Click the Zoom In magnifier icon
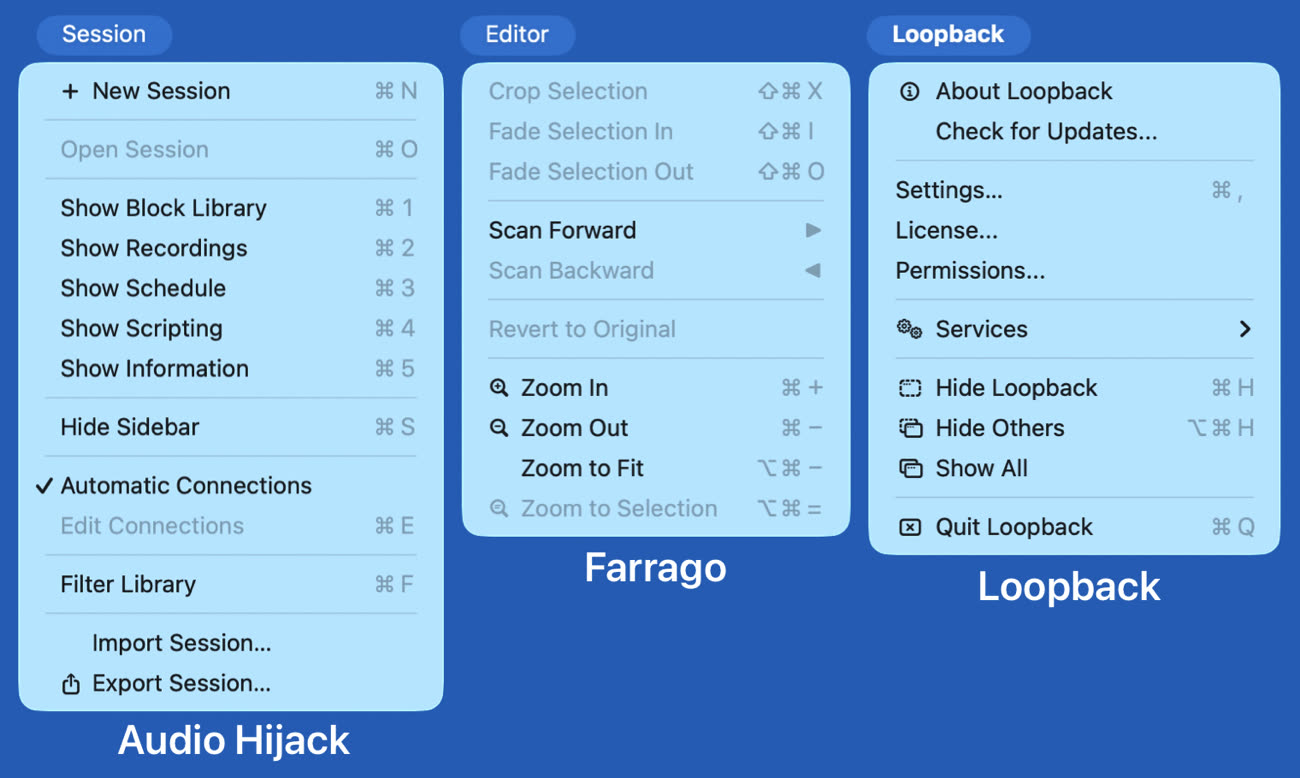Viewport: 1300px width, 778px height. coord(499,388)
